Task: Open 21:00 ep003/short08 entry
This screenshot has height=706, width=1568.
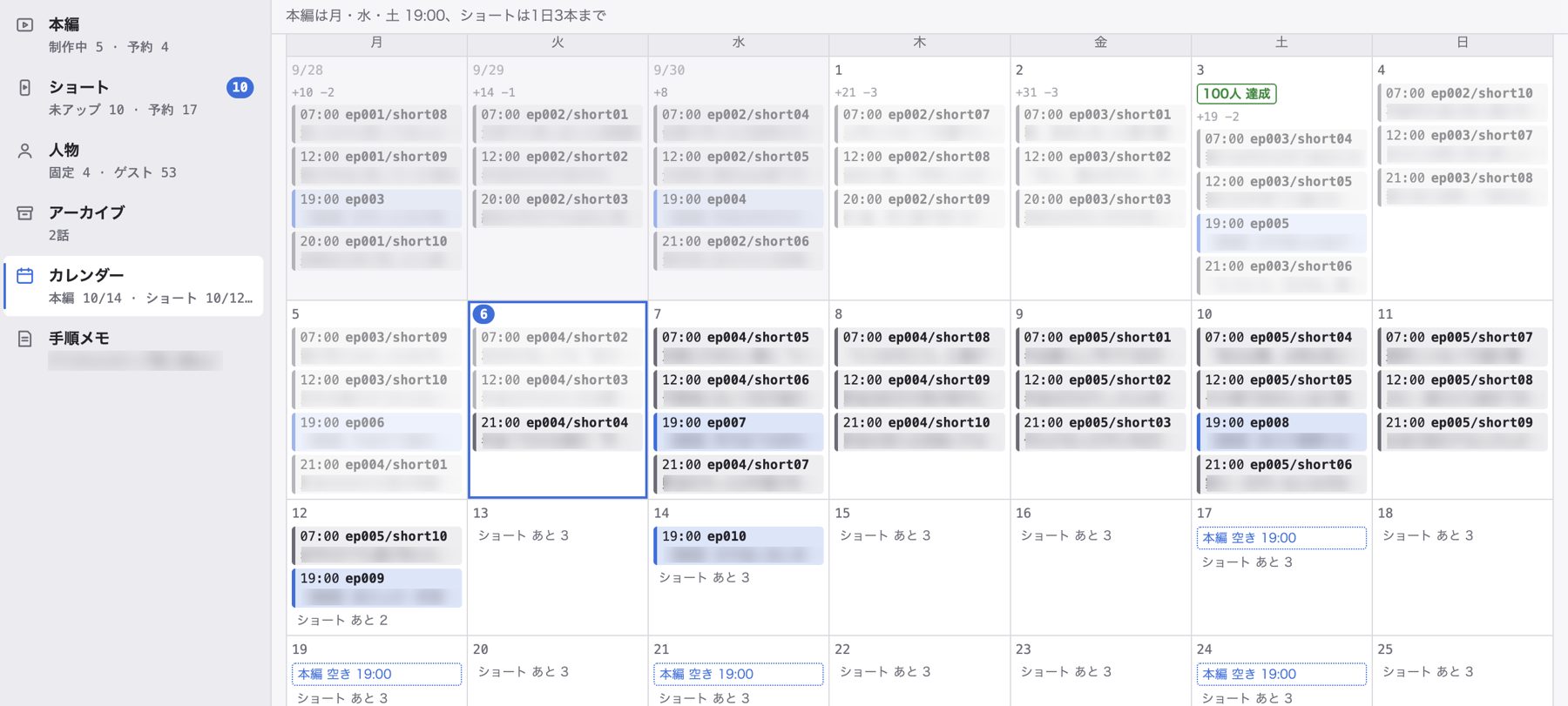Action: click(1463, 187)
